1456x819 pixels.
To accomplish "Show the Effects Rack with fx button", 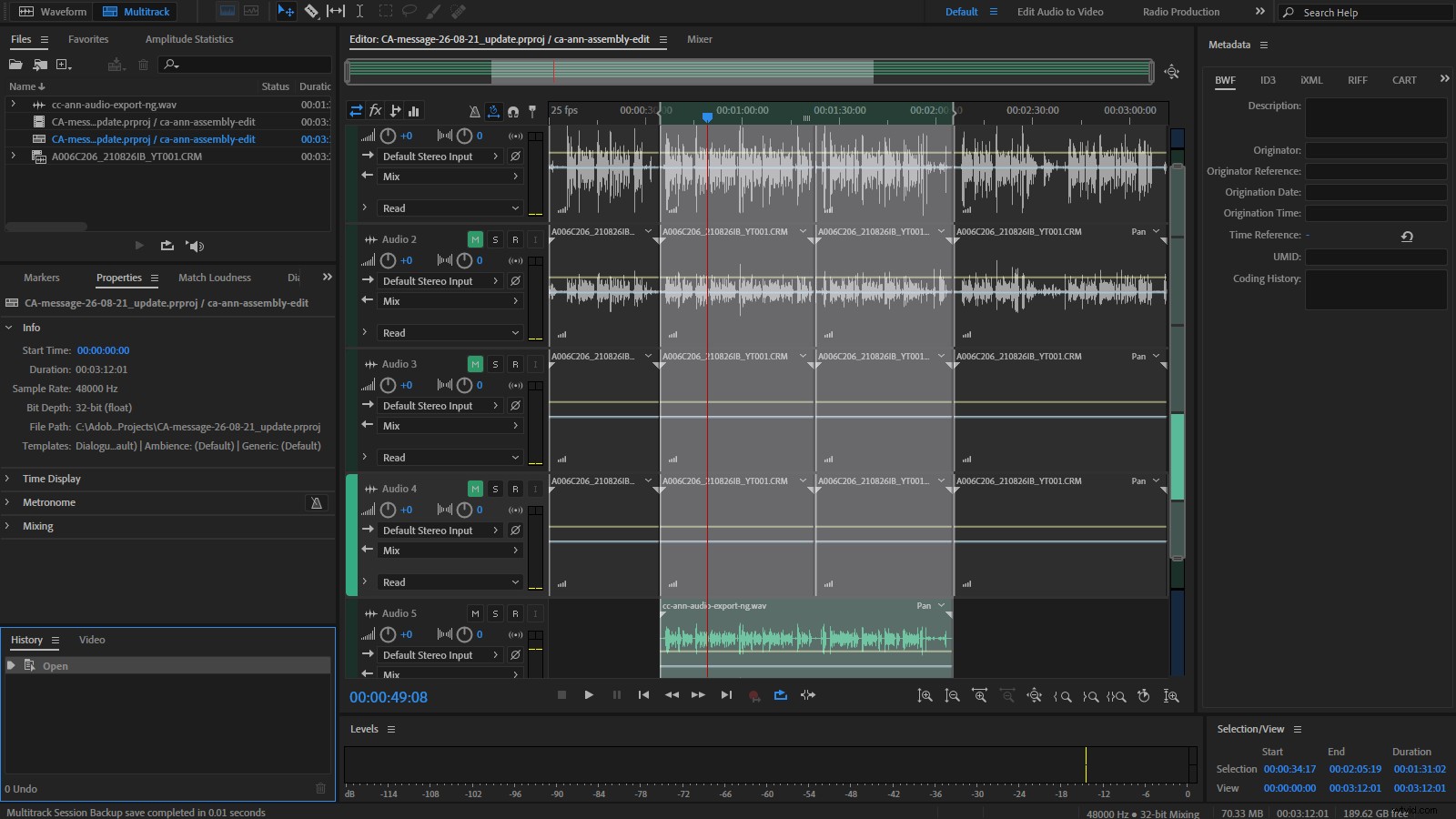I will [375, 111].
